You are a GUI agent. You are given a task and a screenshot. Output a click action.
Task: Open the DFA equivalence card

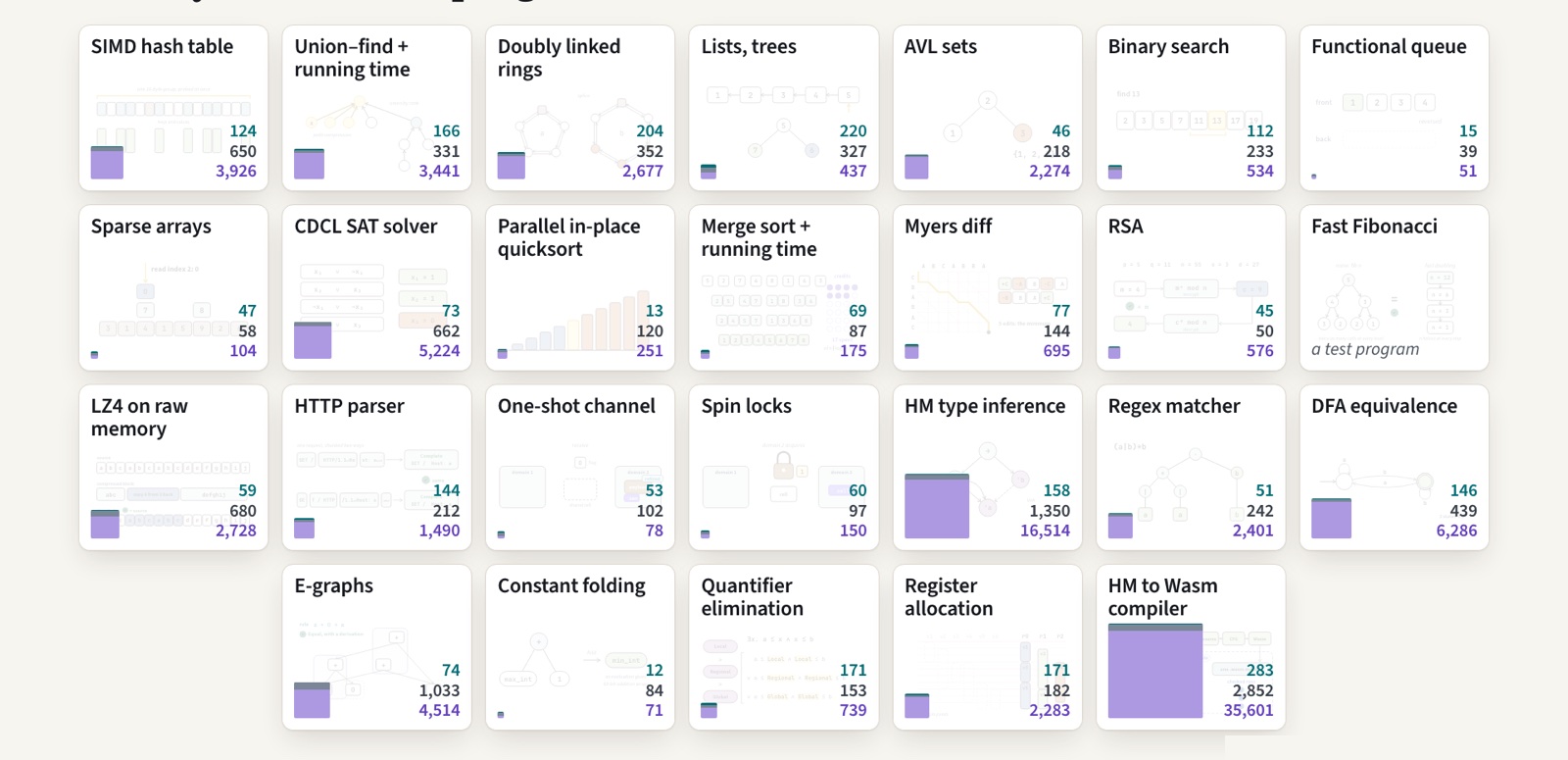click(x=1394, y=468)
